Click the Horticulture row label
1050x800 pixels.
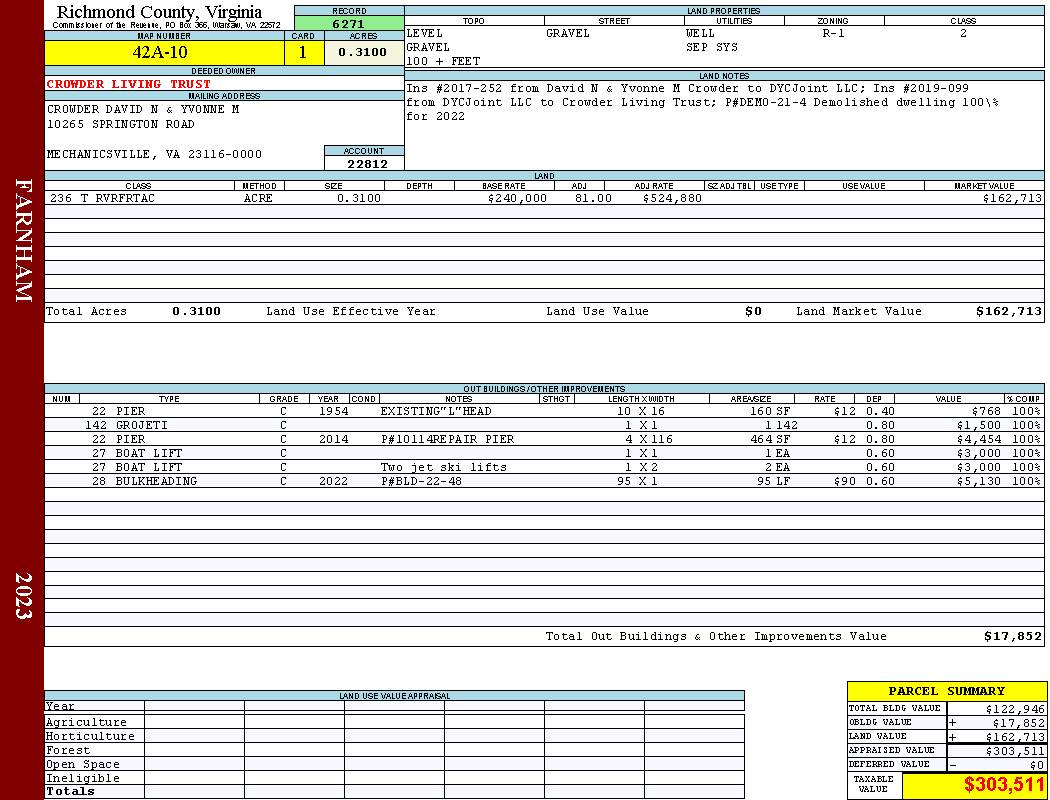click(x=90, y=736)
